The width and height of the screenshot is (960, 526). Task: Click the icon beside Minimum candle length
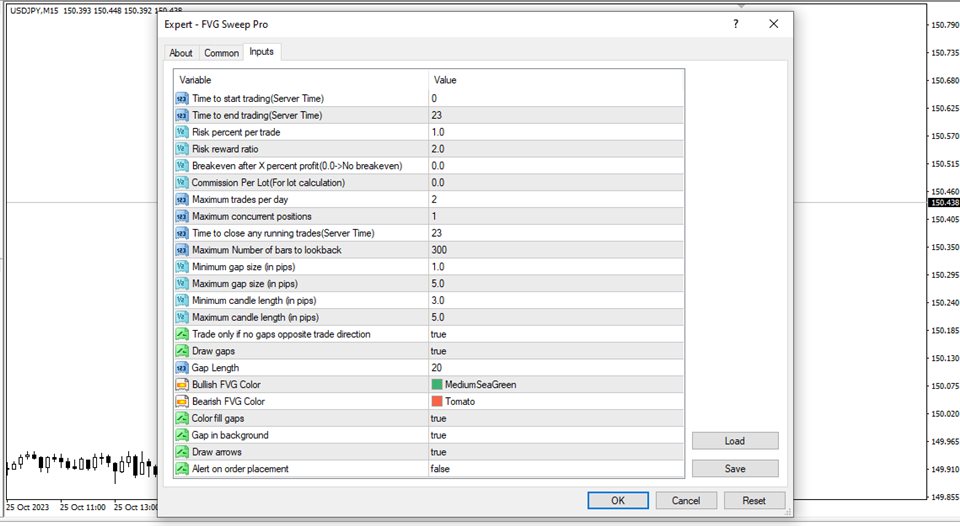pos(182,301)
